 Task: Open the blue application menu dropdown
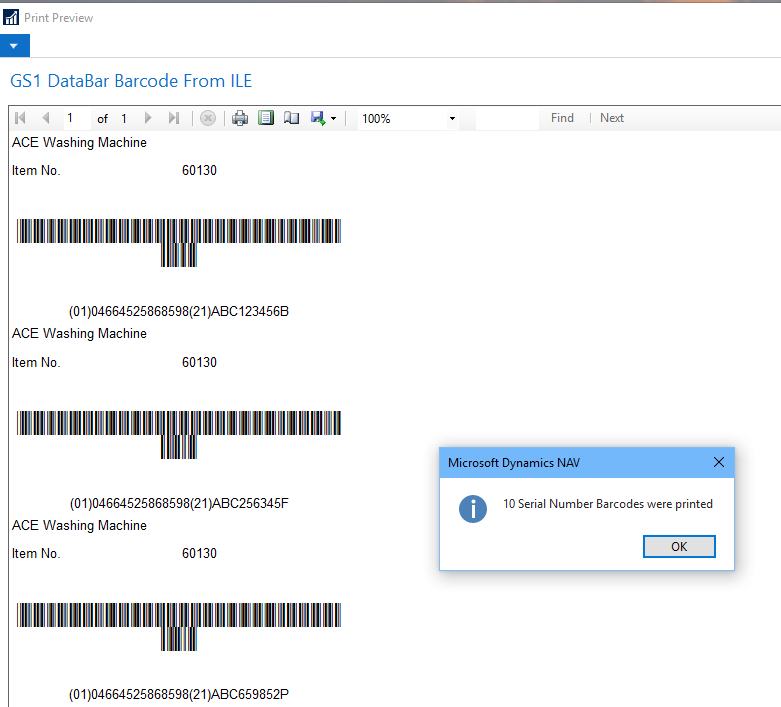(x=14, y=46)
